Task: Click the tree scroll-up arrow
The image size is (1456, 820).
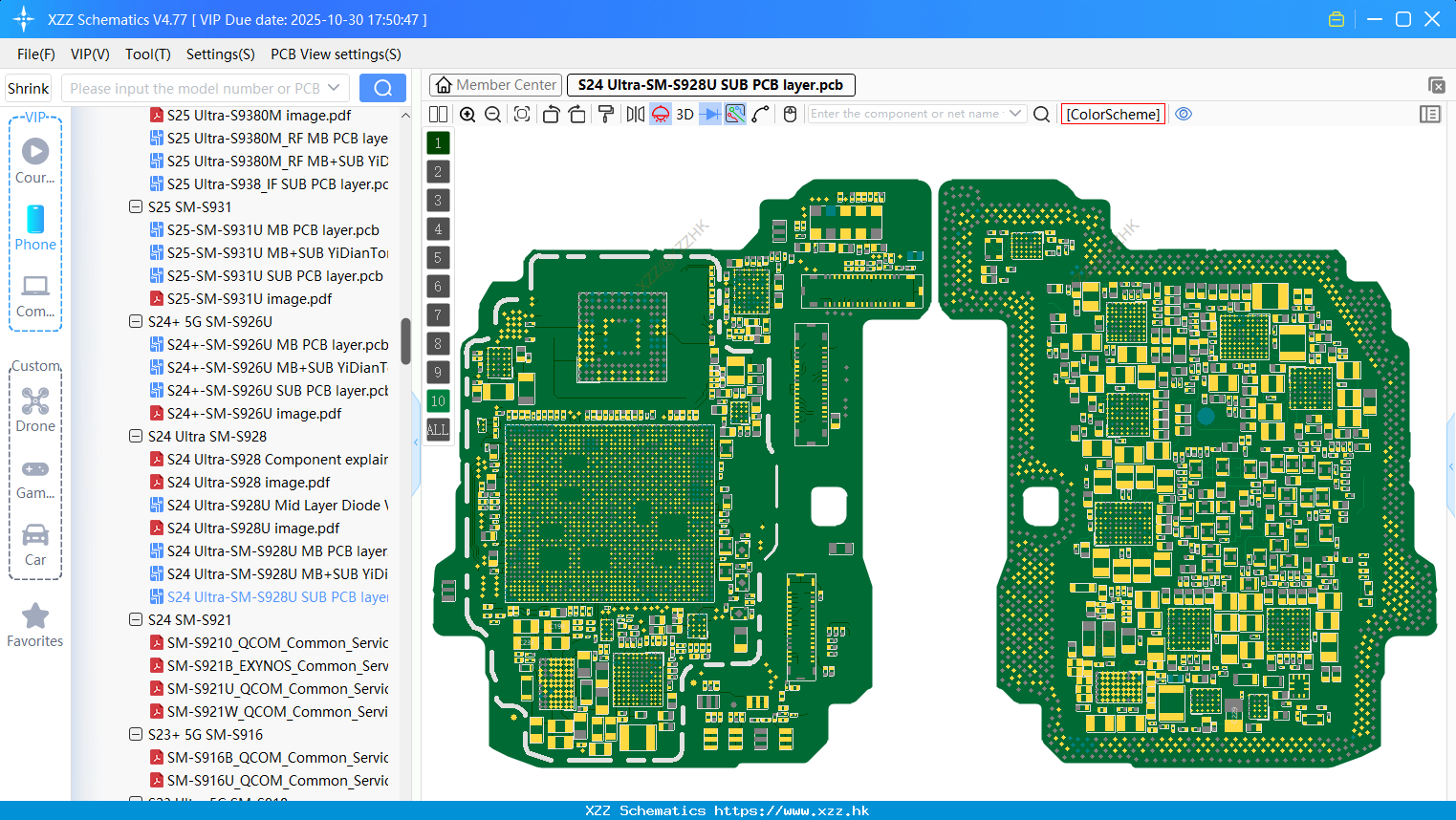Action: point(405,115)
